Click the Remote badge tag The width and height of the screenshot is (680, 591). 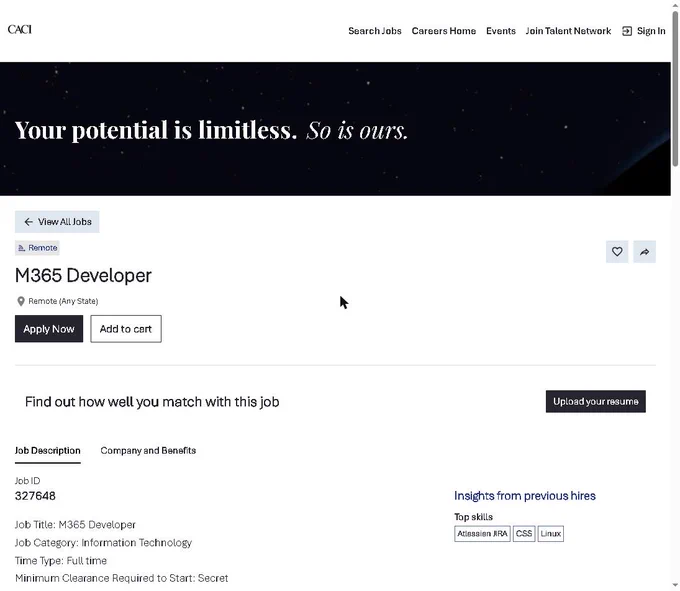click(x=37, y=248)
